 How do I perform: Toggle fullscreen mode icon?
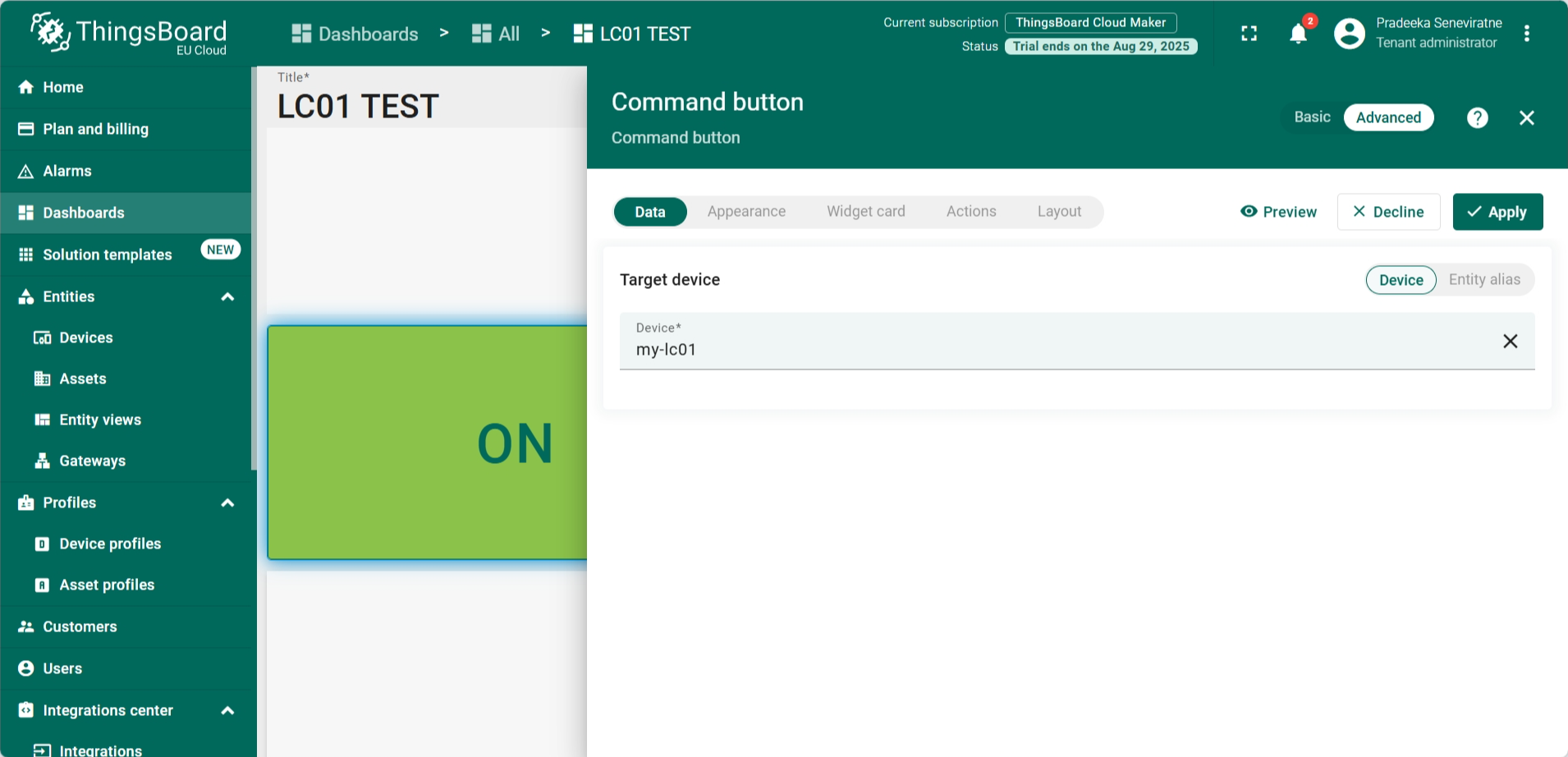(1249, 34)
